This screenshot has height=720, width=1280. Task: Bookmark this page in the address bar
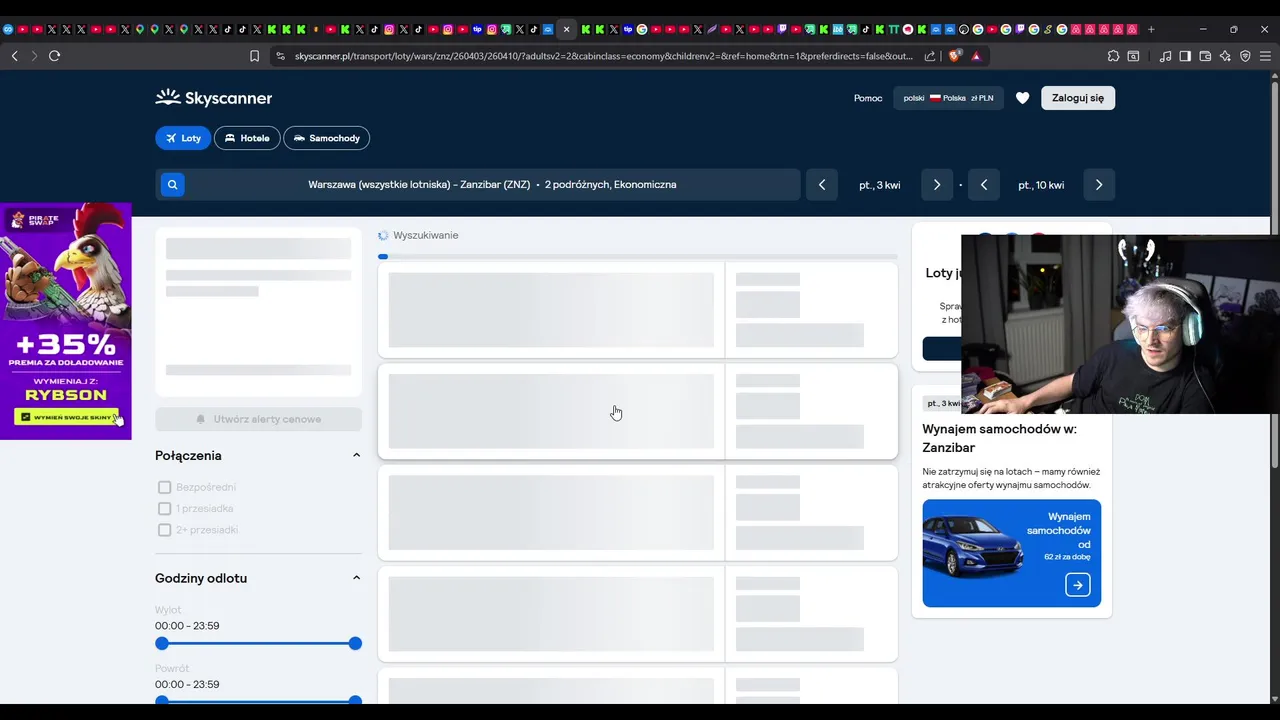(x=254, y=56)
